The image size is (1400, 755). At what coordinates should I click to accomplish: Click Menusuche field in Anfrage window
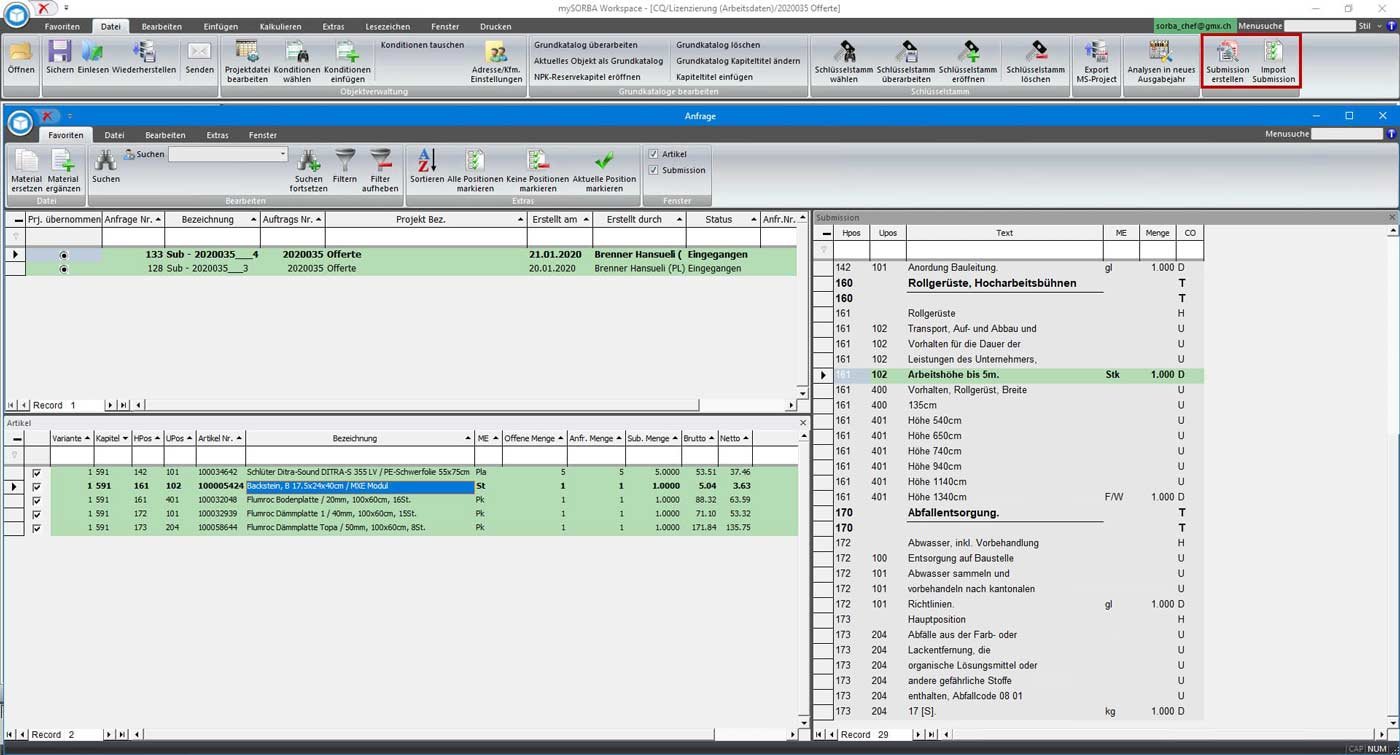(1347, 134)
